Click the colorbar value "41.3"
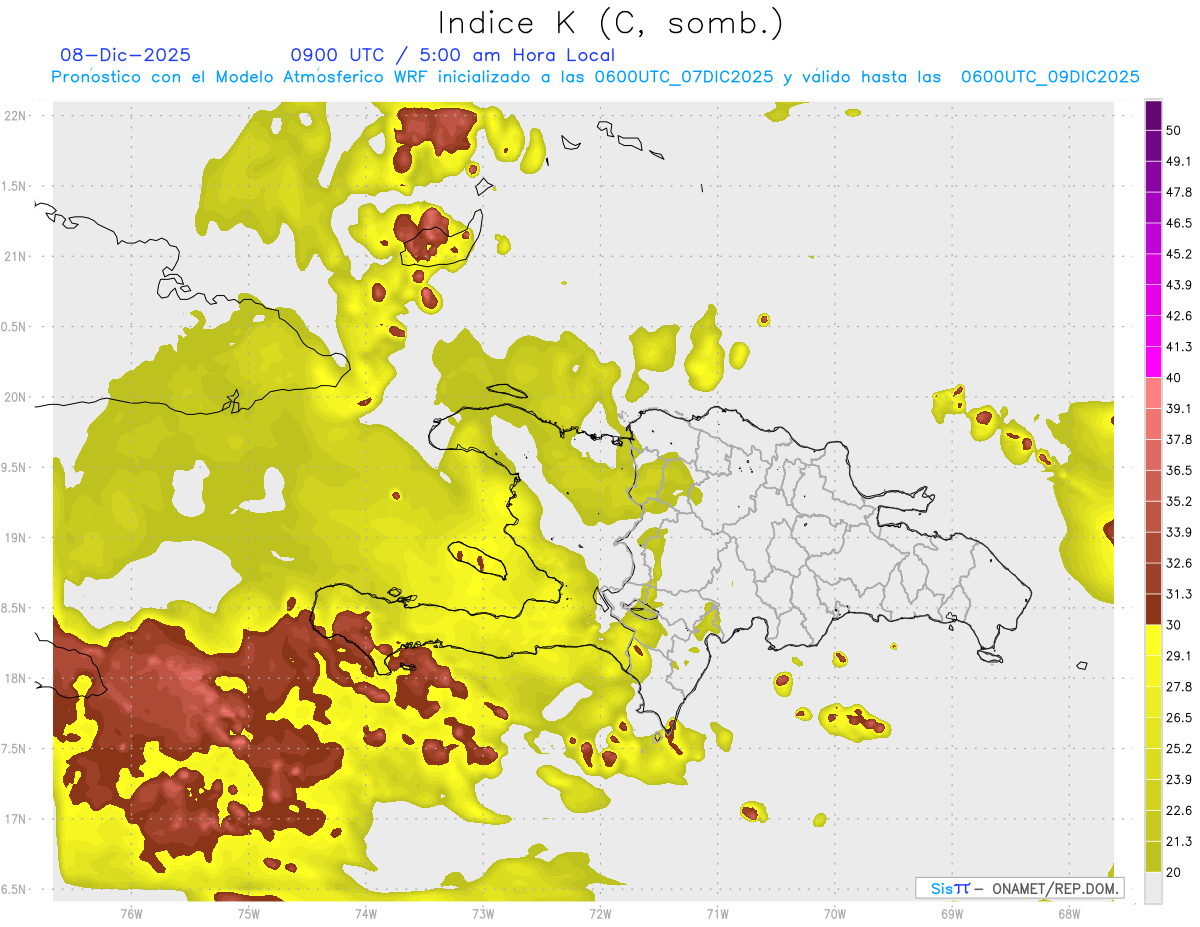 tap(1179, 347)
